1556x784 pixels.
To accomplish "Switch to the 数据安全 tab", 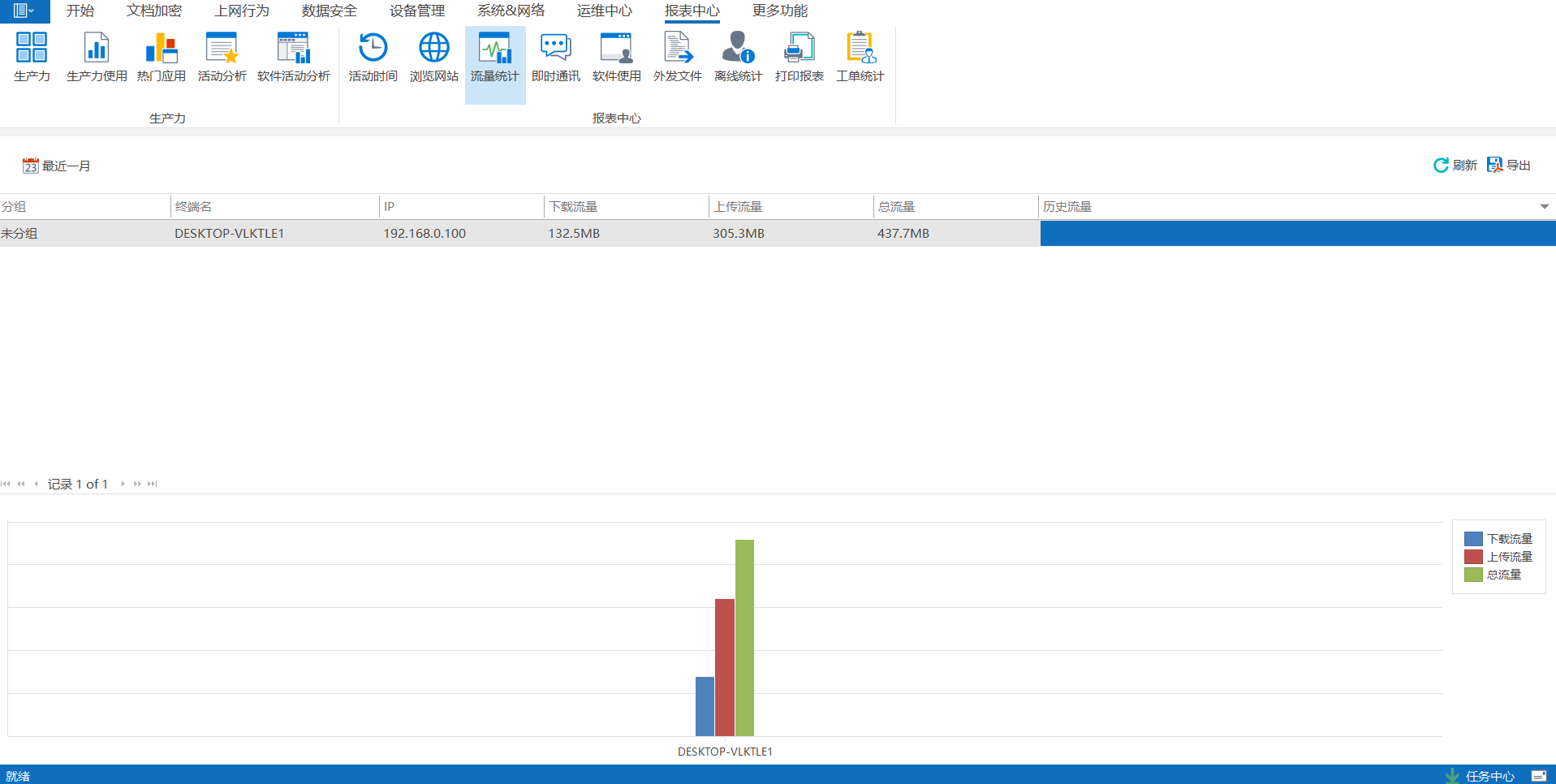I will (329, 11).
